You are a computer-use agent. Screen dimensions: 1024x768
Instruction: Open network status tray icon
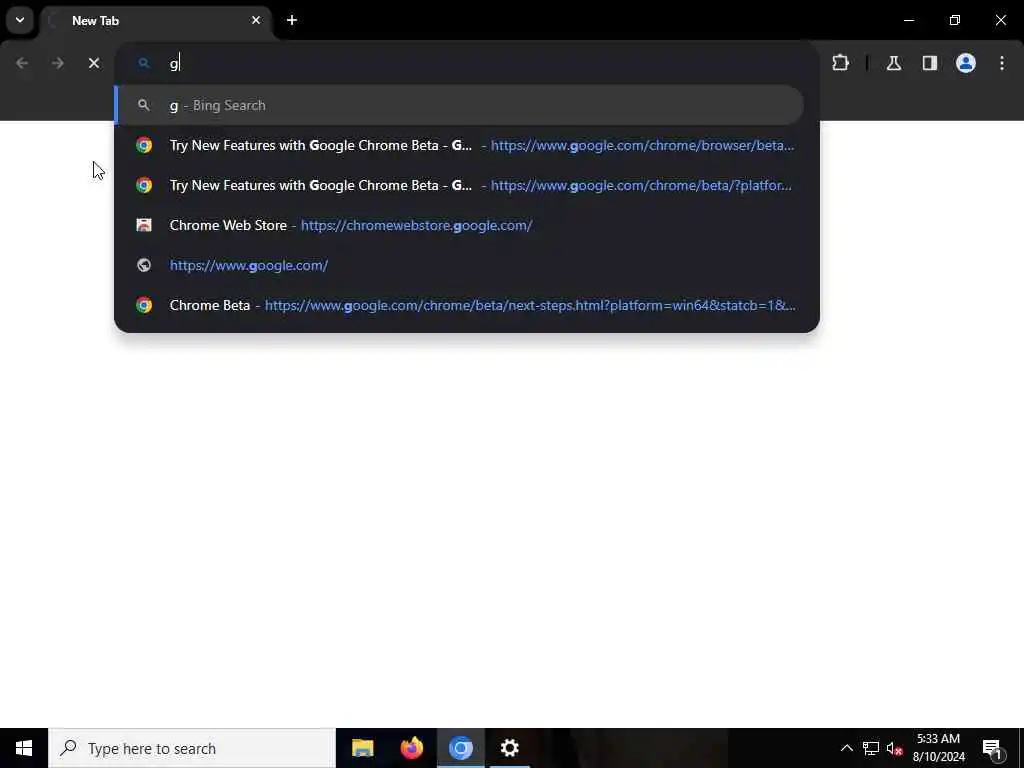(871, 748)
